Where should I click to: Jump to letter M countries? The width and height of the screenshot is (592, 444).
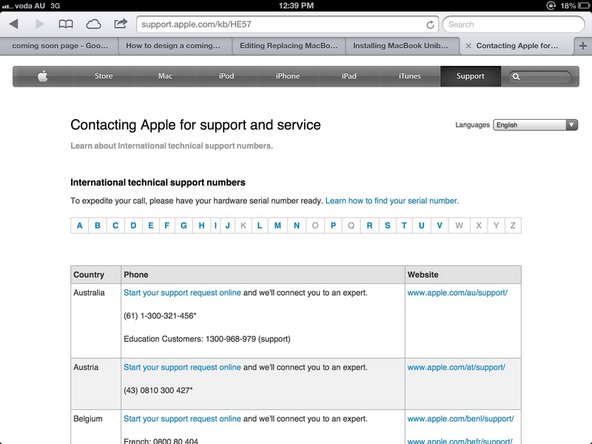tap(278, 225)
